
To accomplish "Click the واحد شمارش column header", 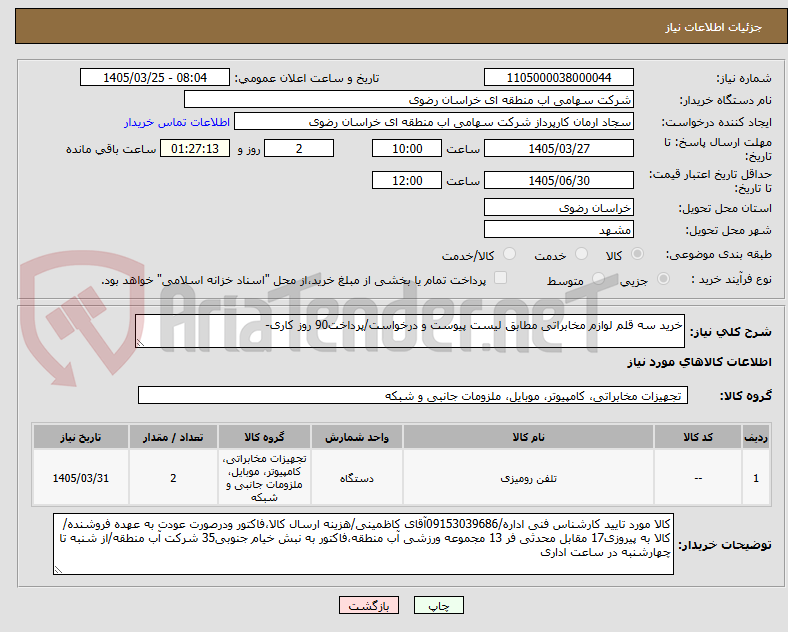I will pos(356,437).
